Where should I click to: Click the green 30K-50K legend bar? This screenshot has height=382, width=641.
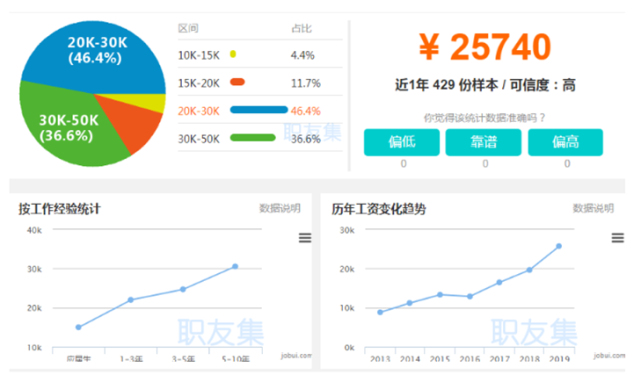tap(253, 137)
